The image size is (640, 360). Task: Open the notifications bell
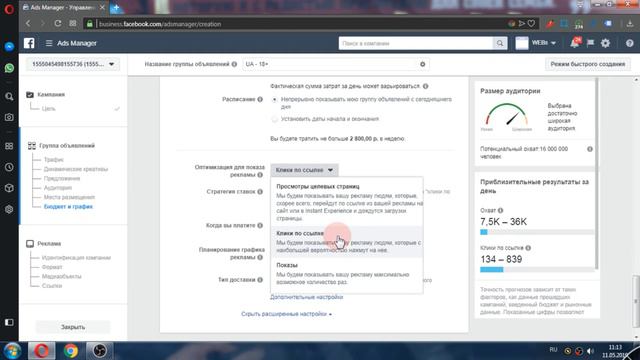pyautogui.click(x=575, y=43)
